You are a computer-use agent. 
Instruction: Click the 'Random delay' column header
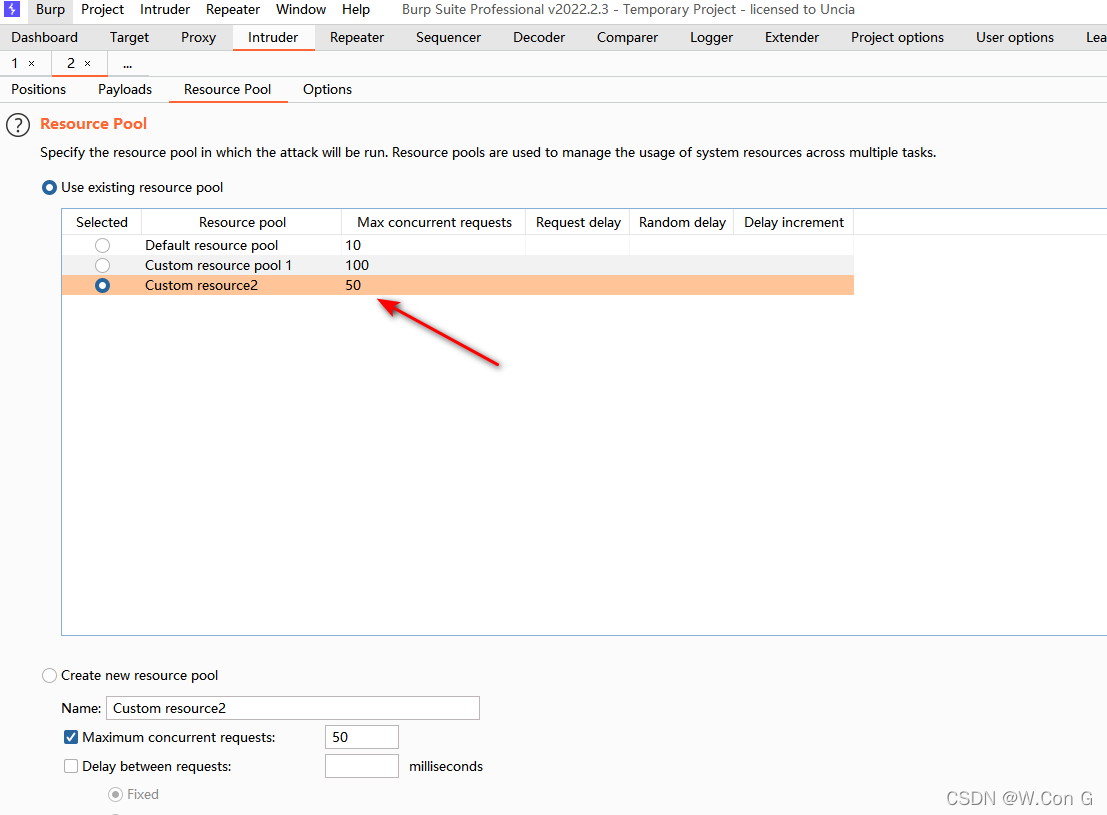[682, 222]
